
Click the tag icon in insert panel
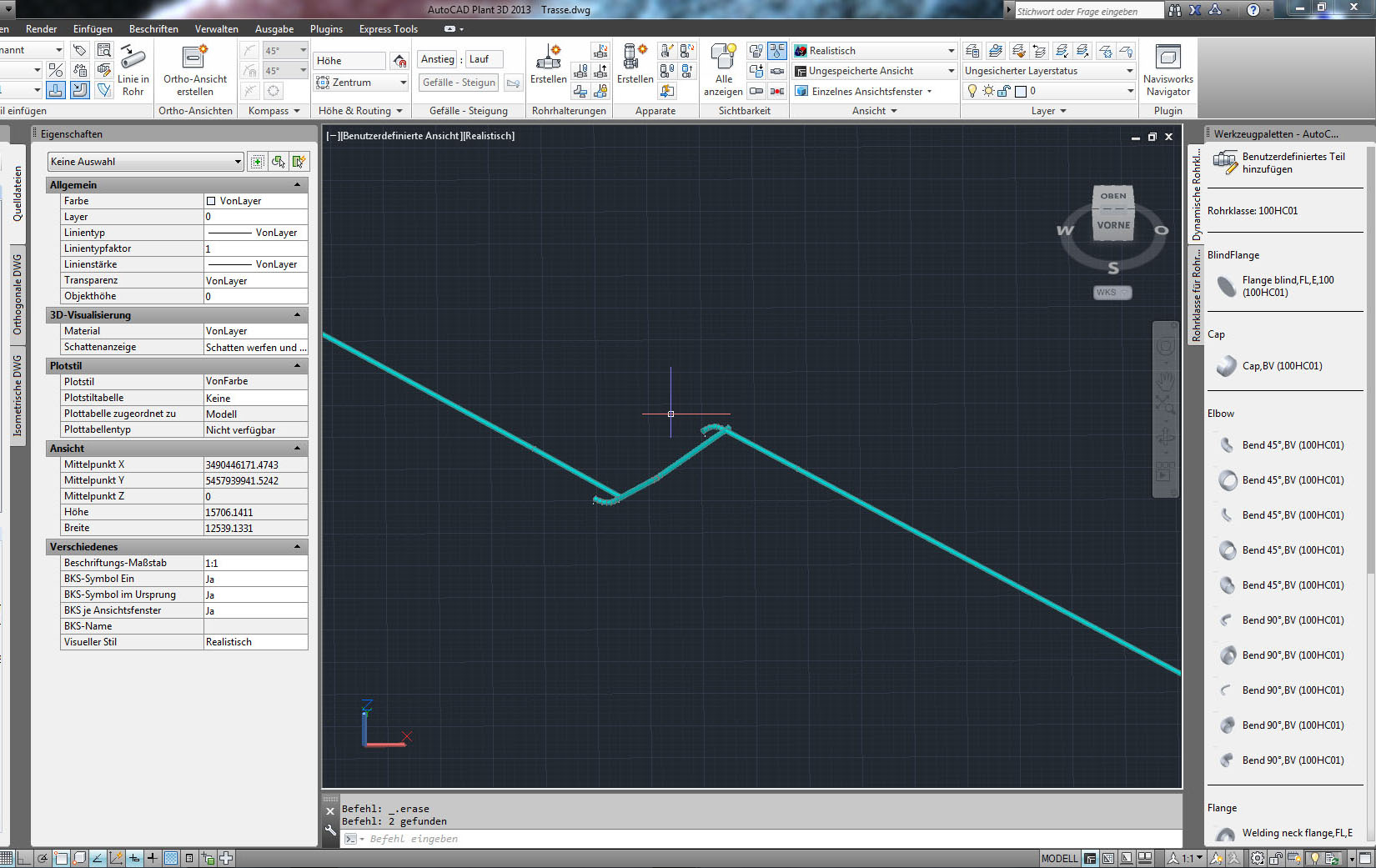coord(79,50)
